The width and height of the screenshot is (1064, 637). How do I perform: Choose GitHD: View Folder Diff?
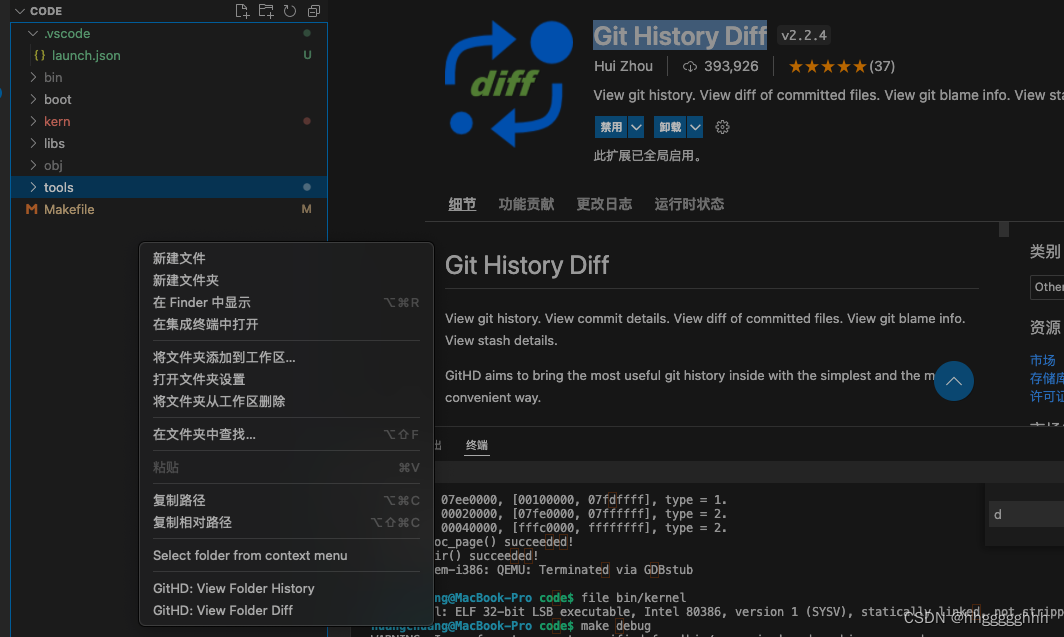pyautogui.click(x=286, y=611)
